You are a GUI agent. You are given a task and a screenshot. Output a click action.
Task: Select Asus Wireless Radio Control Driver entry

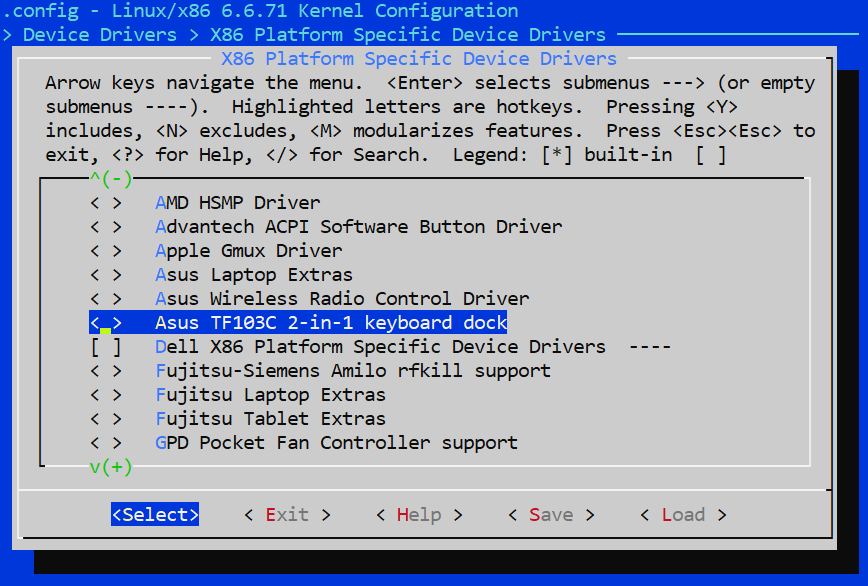pyautogui.click(x=342, y=299)
